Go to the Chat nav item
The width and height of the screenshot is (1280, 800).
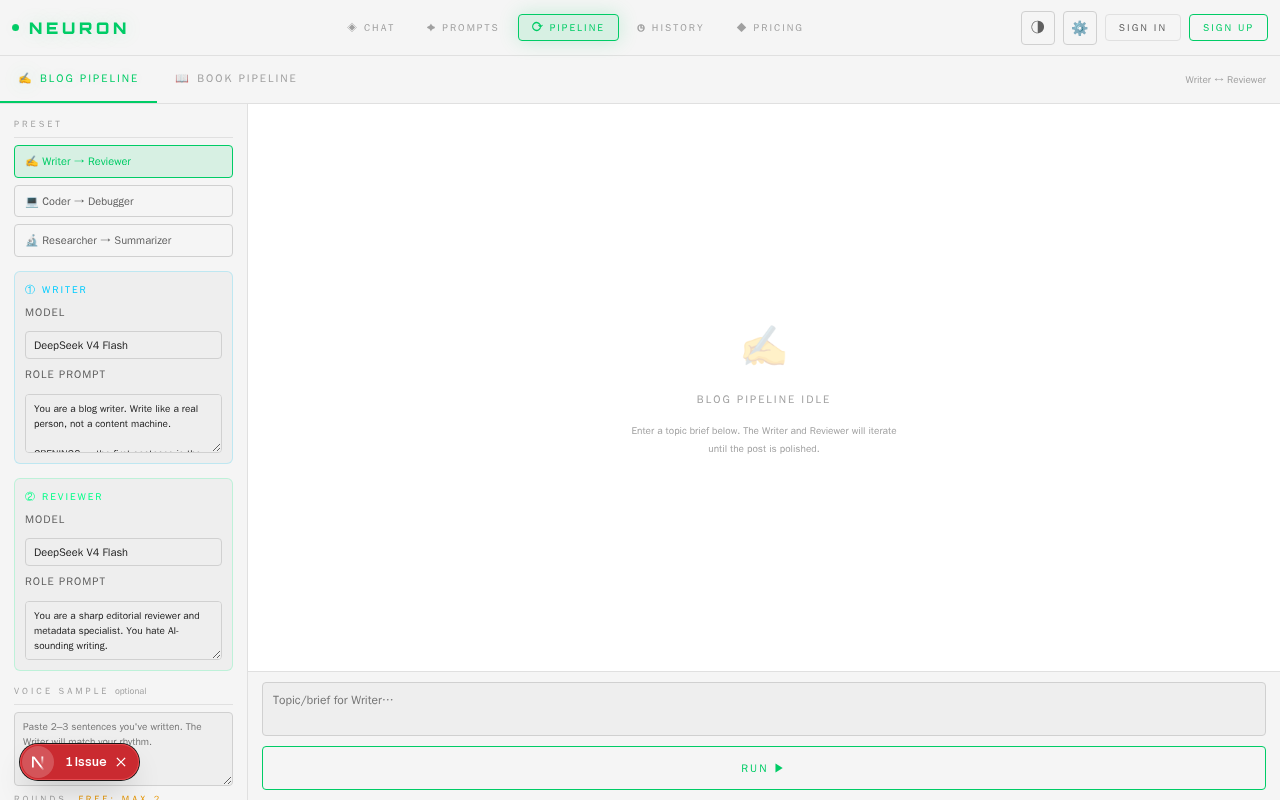[x=371, y=28]
